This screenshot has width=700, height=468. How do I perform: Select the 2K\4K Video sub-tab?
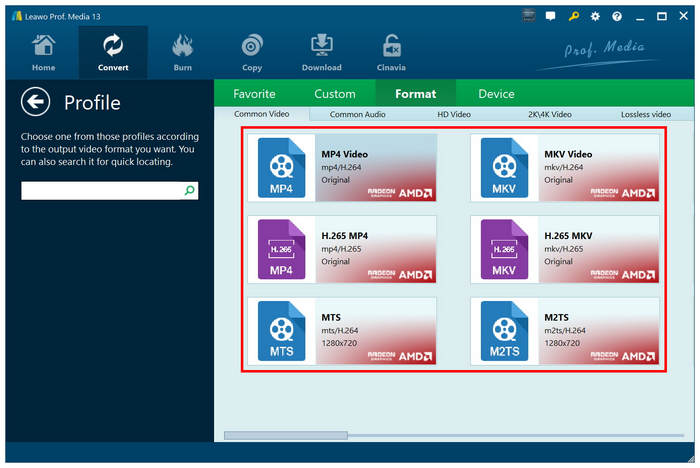click(550, 114)
